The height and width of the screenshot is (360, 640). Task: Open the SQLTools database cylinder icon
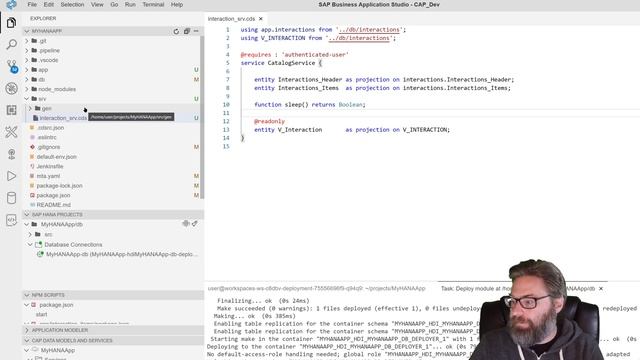pyautogui.click(x=11, y=198)
